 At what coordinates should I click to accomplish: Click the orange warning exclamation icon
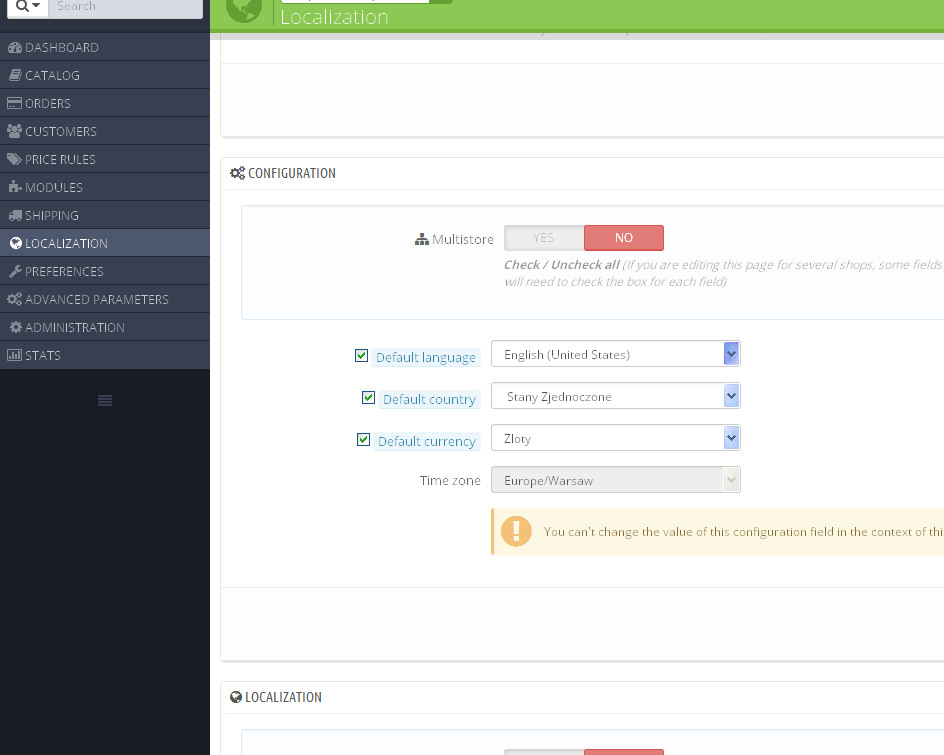click(517, 531)
